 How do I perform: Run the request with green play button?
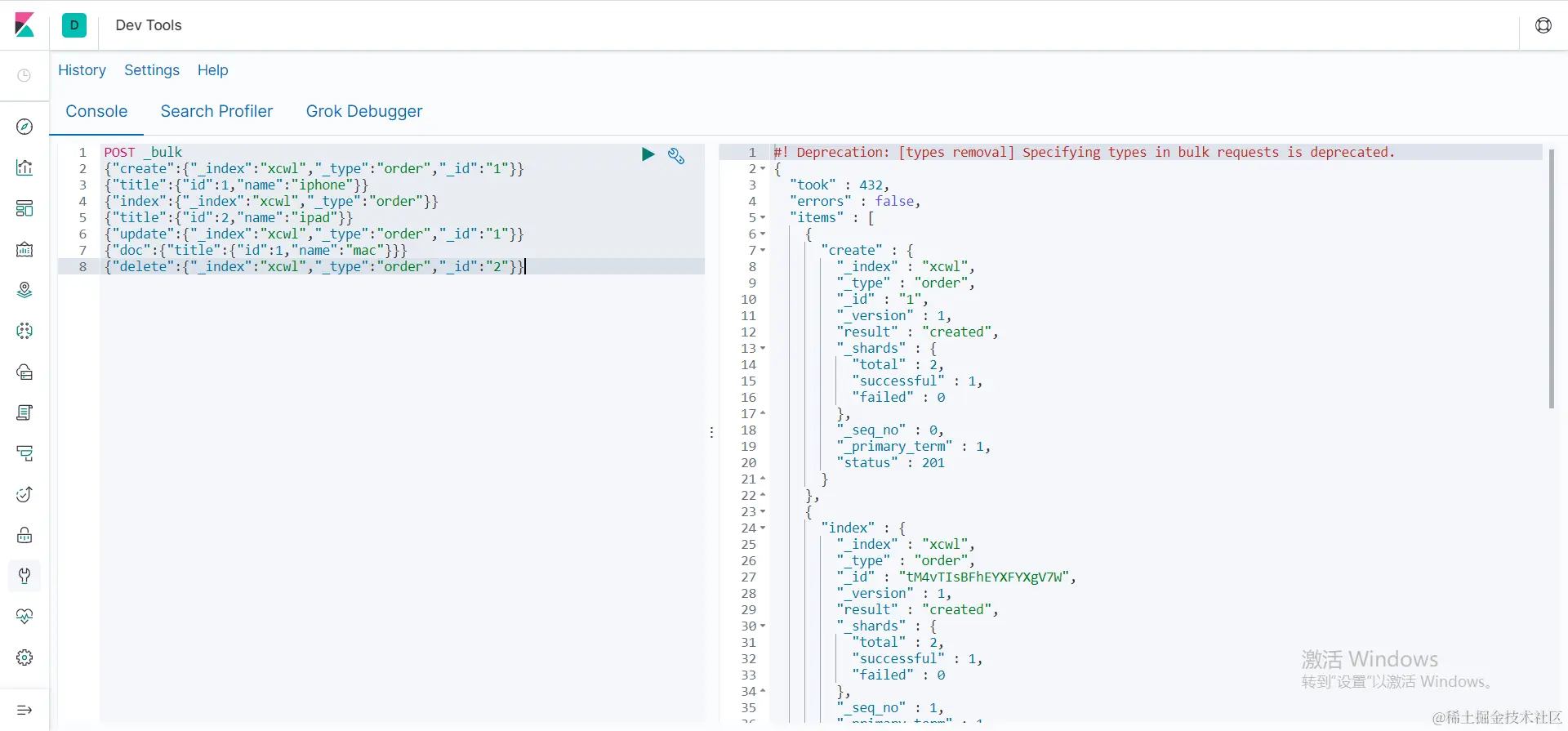pyautogui.click(x=648, y=154)
